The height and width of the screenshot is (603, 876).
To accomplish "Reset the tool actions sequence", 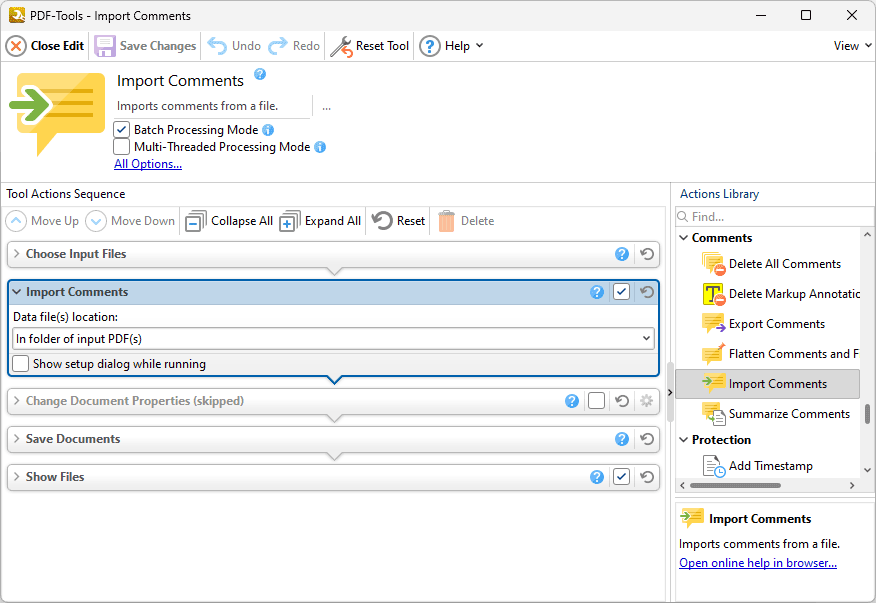I will pyautogui.click(x=398, y=221).
